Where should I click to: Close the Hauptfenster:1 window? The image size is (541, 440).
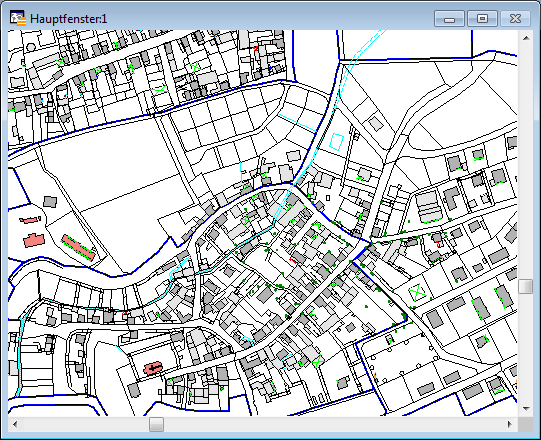pos(515,19)
